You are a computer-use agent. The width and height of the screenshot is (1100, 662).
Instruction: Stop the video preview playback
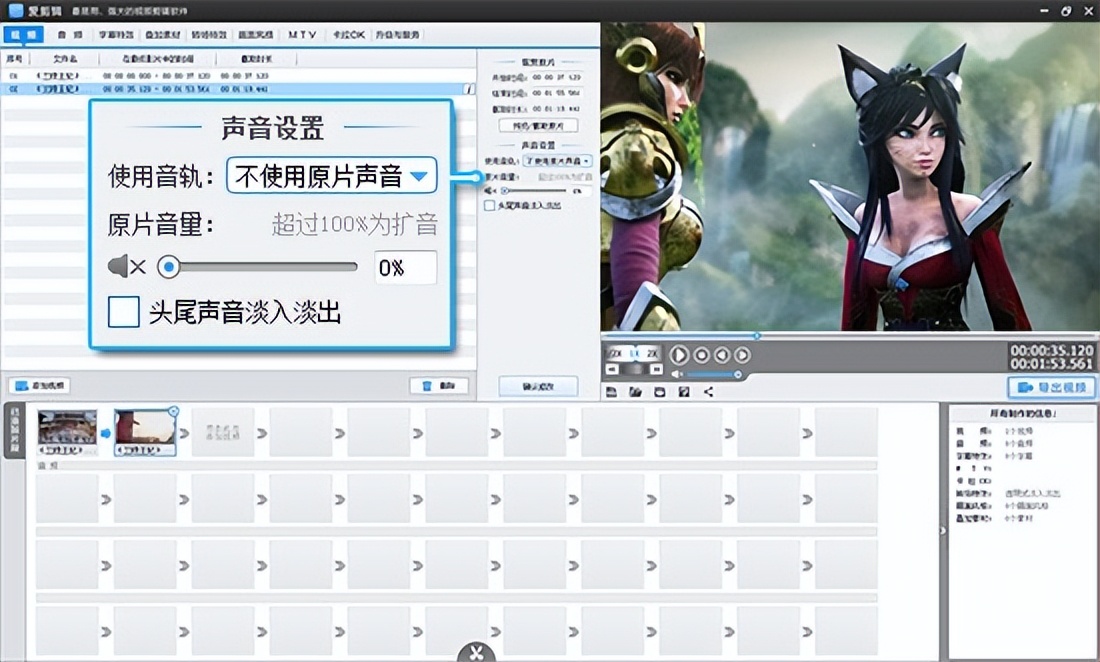pyautogui.click(x=701, y=356)
